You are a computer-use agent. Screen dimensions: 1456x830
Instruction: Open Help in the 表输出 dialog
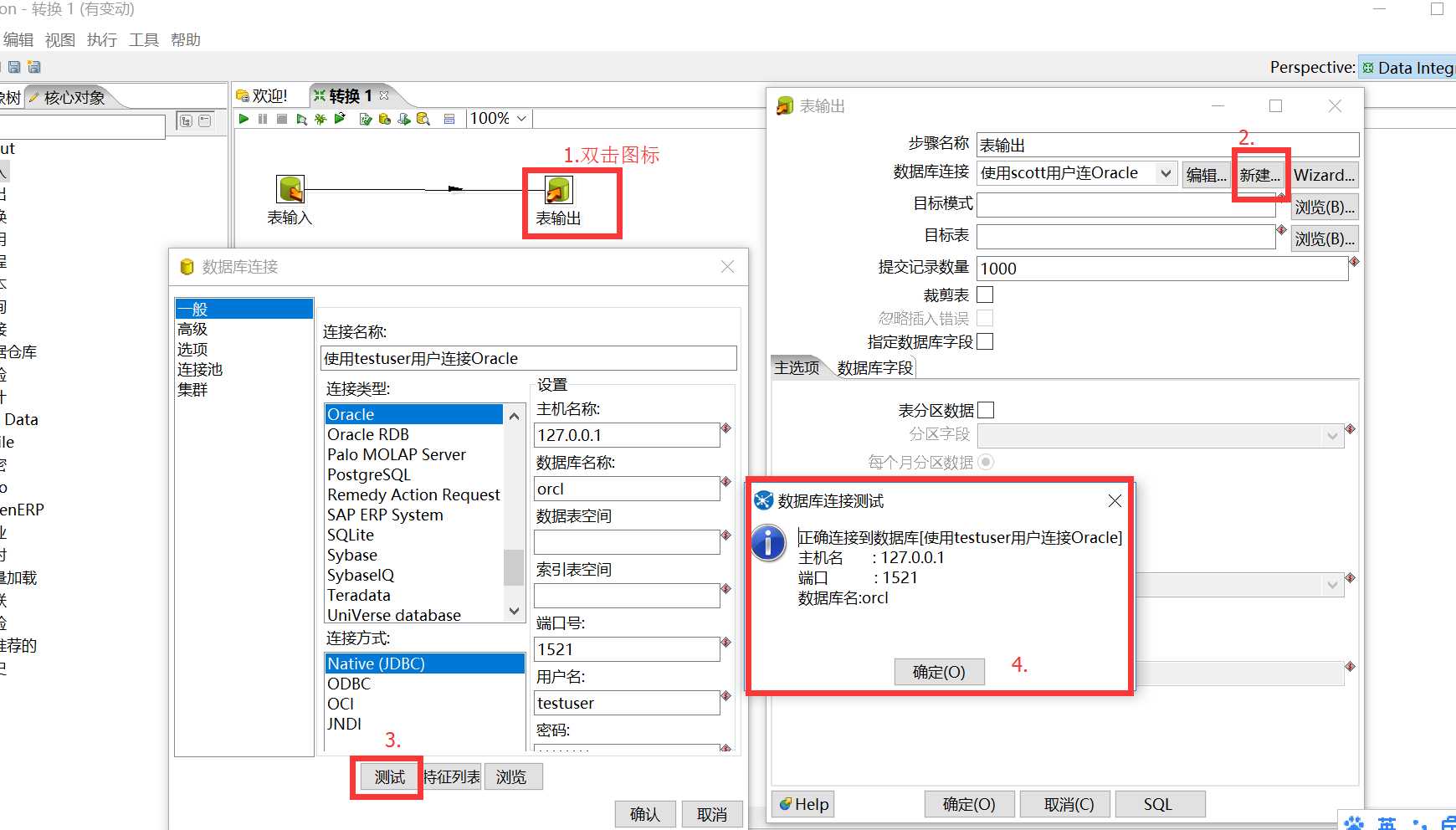click(x=804, y=804)
